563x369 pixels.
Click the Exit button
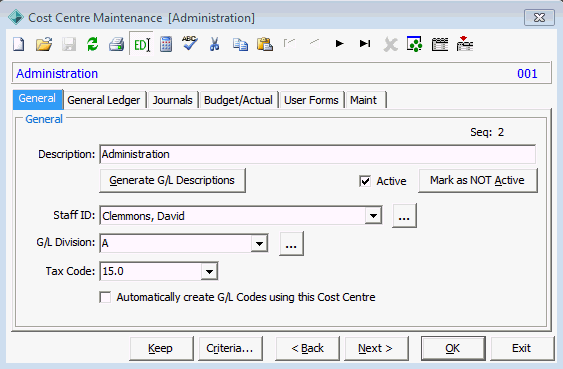[522, 348]
